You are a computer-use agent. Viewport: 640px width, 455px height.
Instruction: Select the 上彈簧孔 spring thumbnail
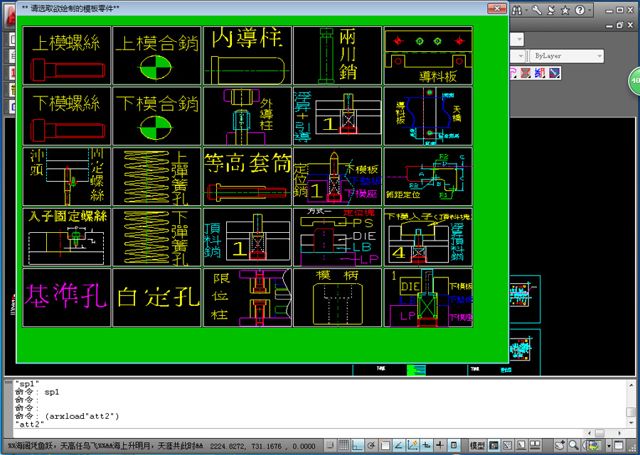157,176
